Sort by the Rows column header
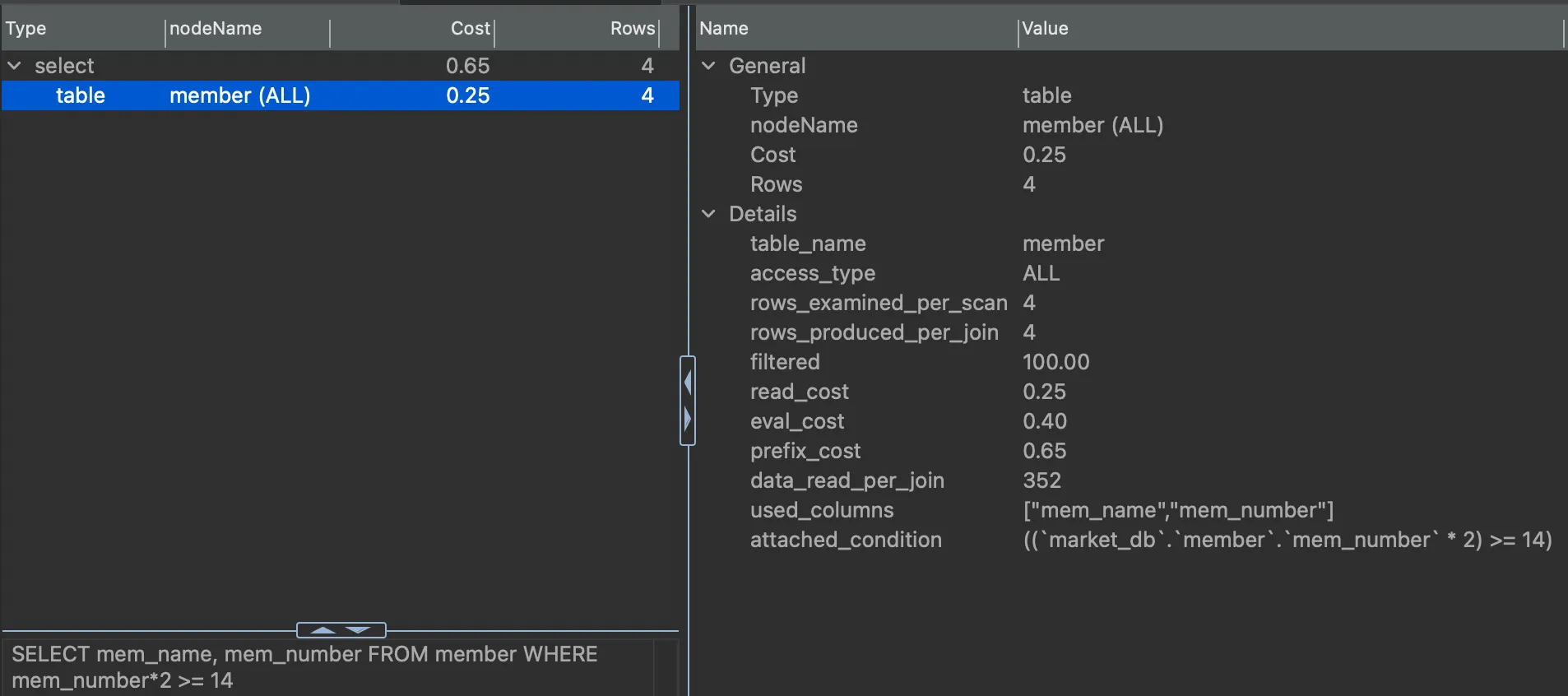Viewport: 1568px width, 696px height. point(577,28)
